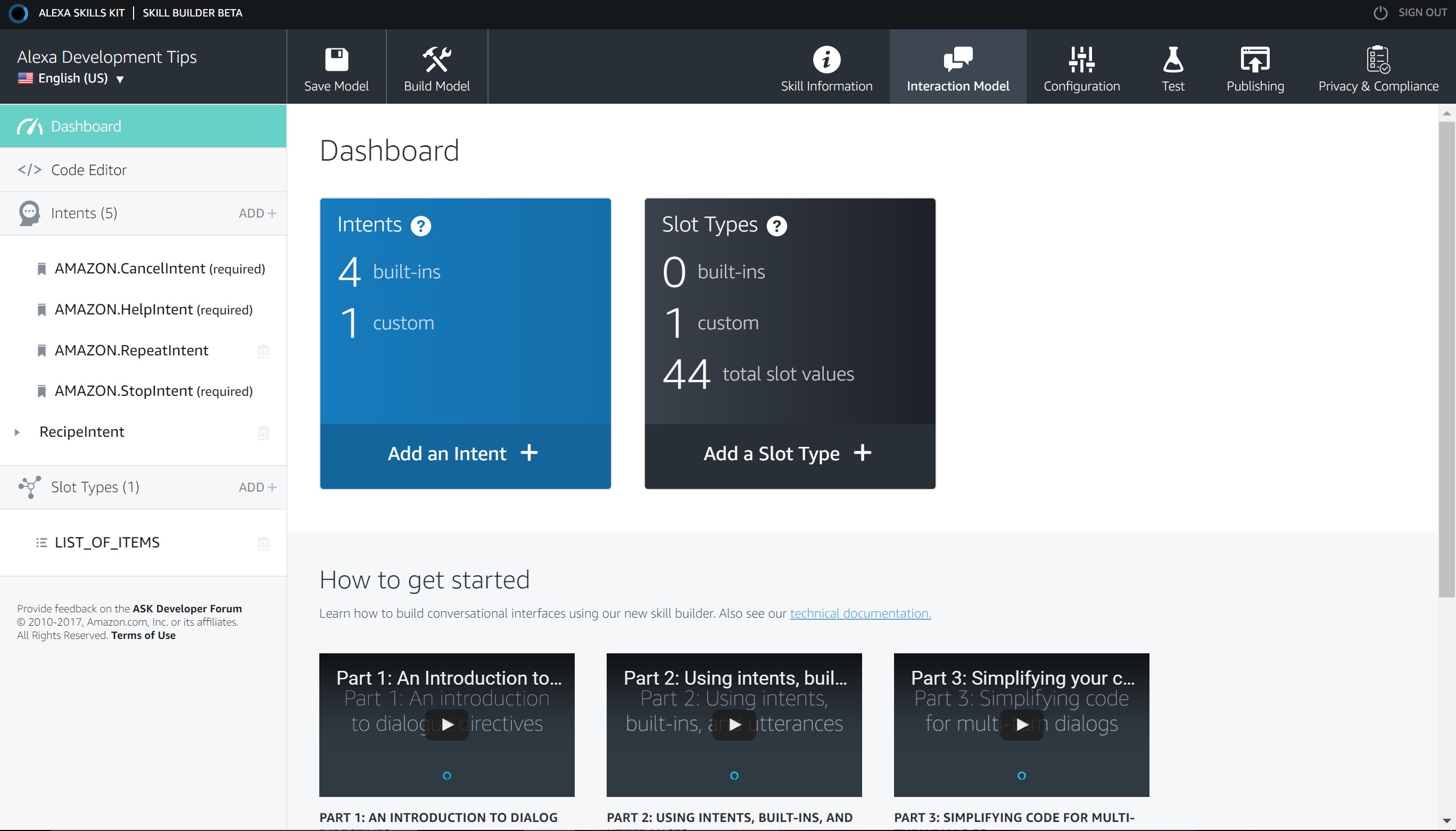Click the Intents head icon in sidebar
The height and width of the screenshot is (831, 1456).
point(29,213)
